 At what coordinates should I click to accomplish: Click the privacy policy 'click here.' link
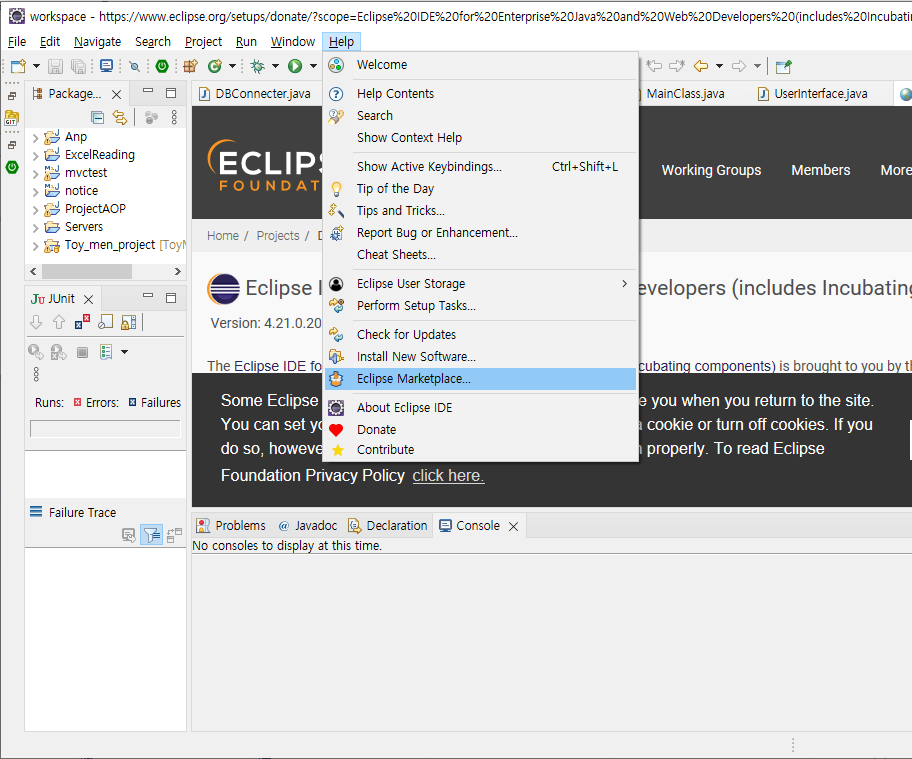coord(448,476)
